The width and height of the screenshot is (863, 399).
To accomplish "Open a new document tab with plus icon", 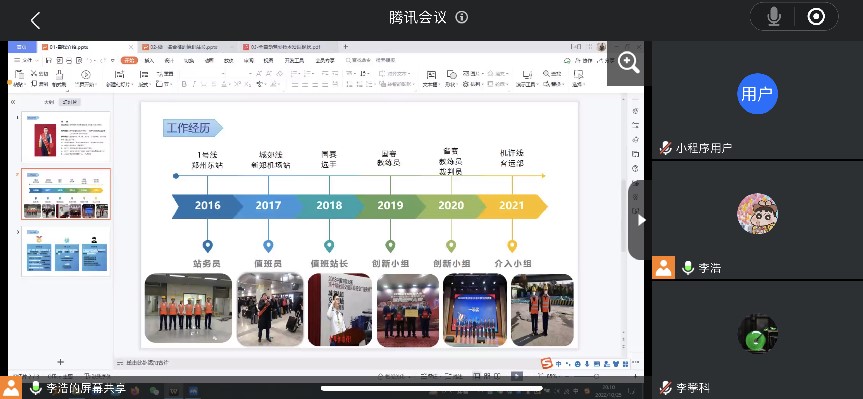I will [x=346, y=47].
